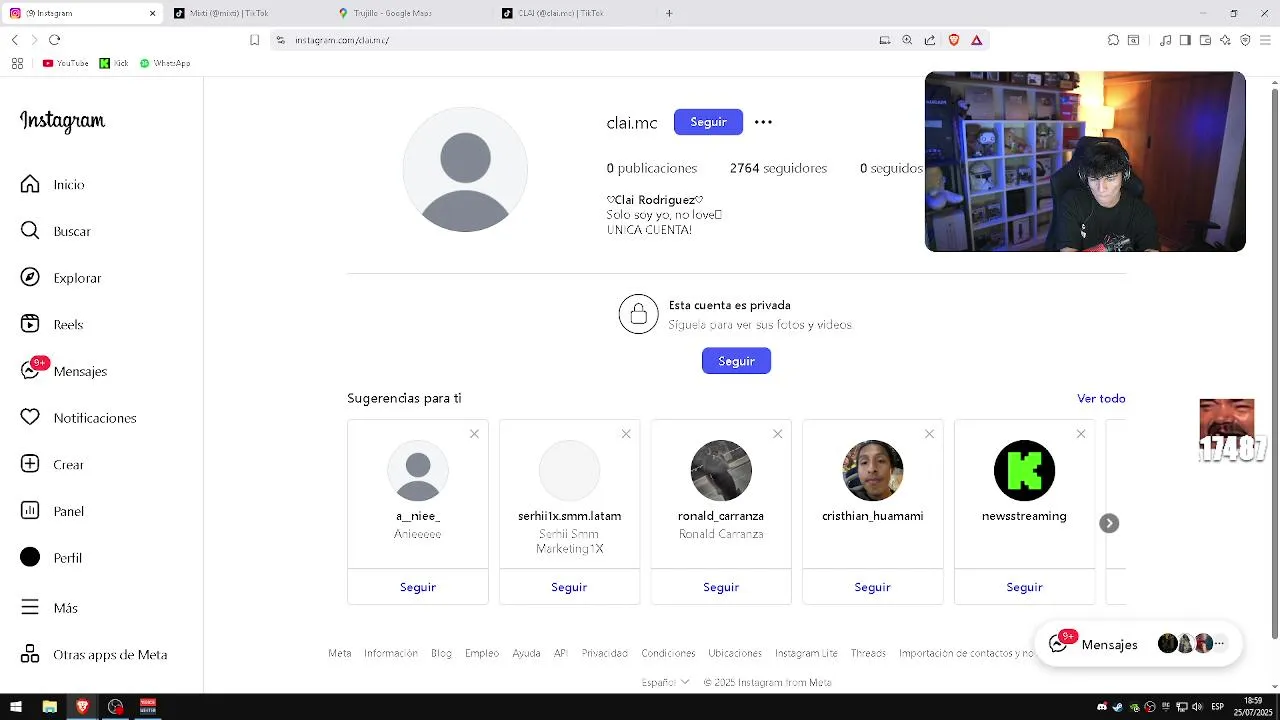1280x720 pixels.
Task: Open the browser apps grid icon
Action: pyautogui.click(x=17, y=63)
